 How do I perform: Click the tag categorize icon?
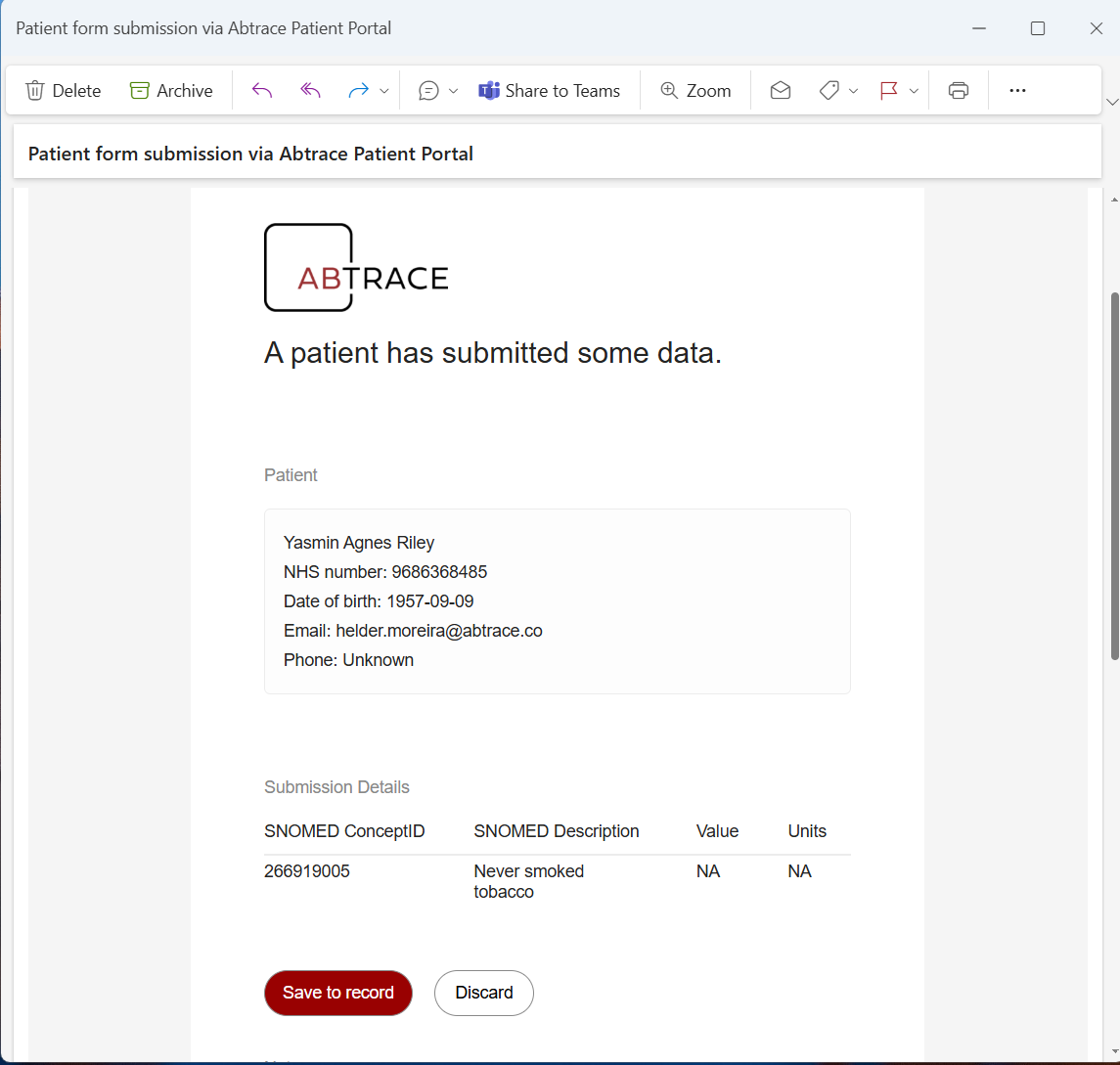click(x=829, y=91)
